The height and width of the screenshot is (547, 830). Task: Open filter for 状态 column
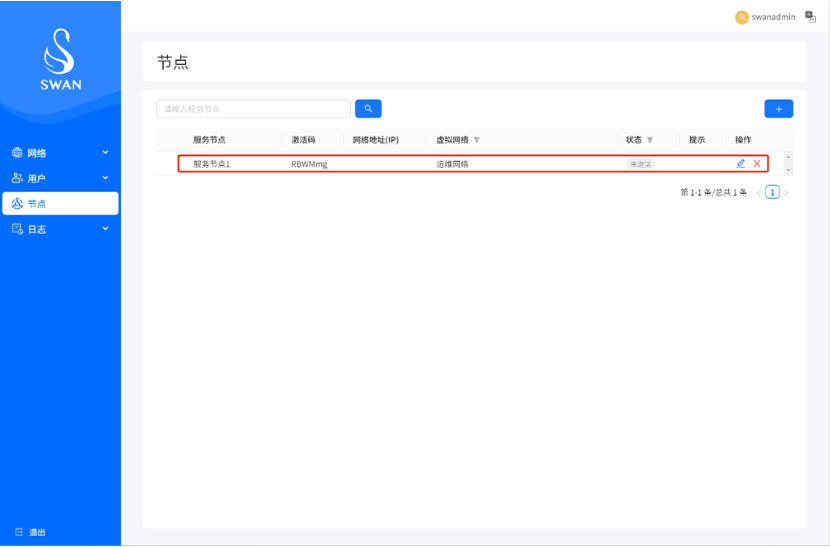coord(650,140)
